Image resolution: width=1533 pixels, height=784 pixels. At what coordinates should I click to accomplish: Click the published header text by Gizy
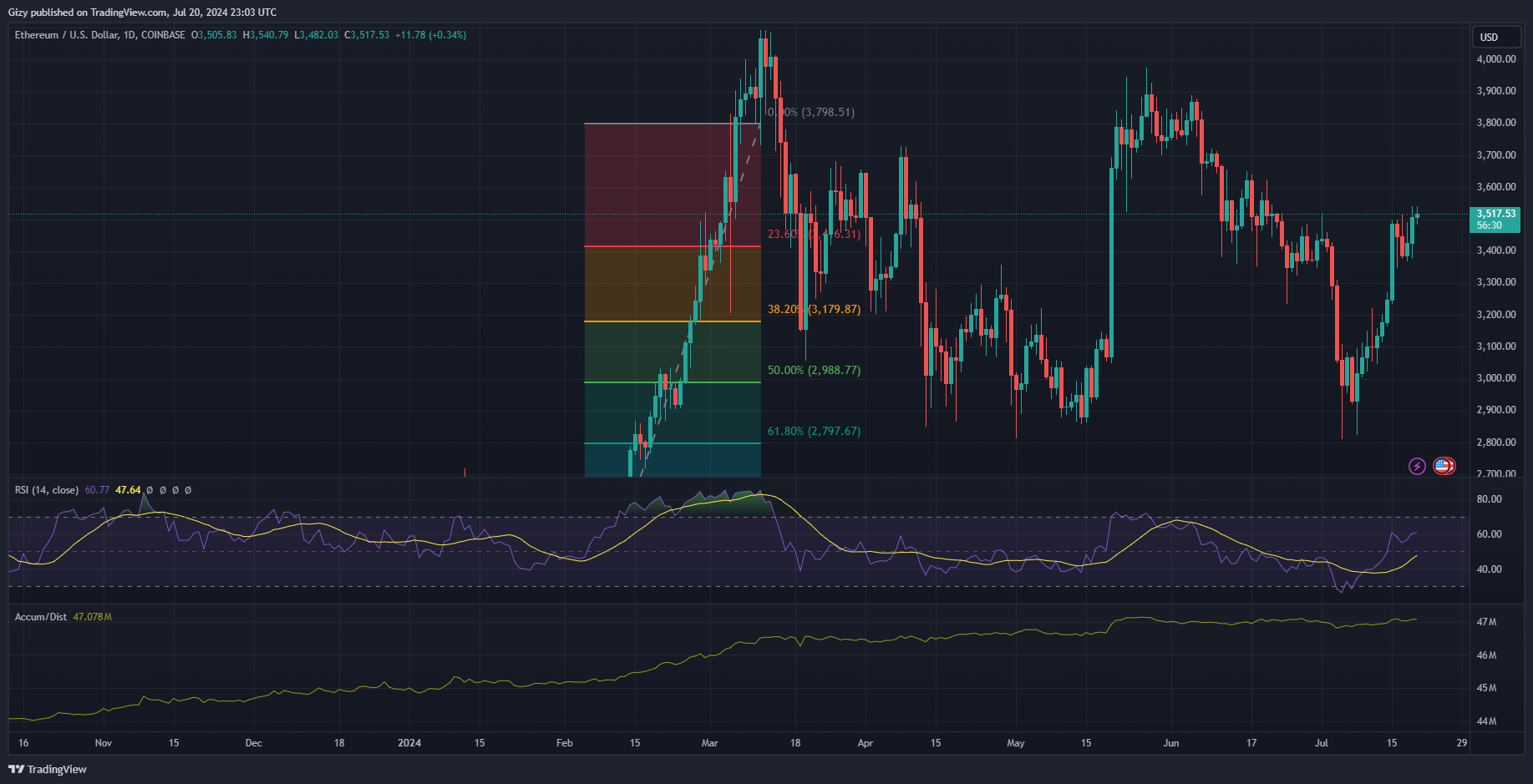click(142, 13)
